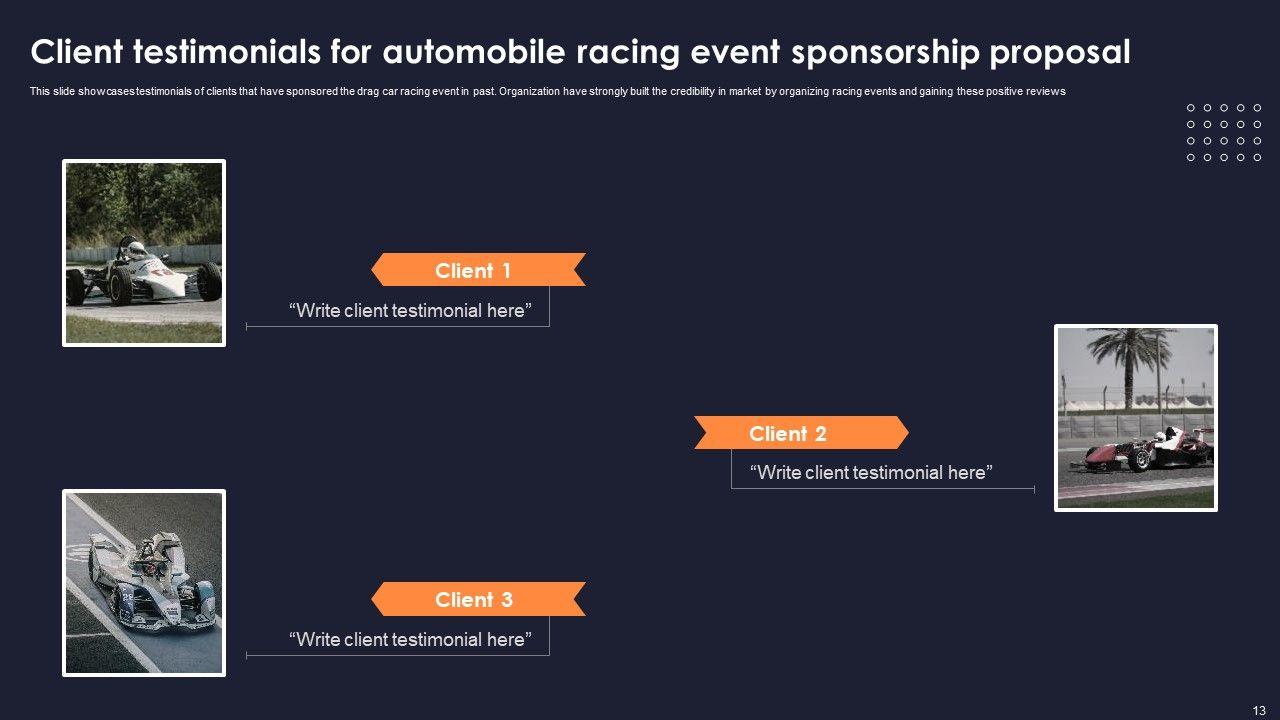Select the slide description paragraph text
The image size is (1280, 720).
[x=547, y=91]
